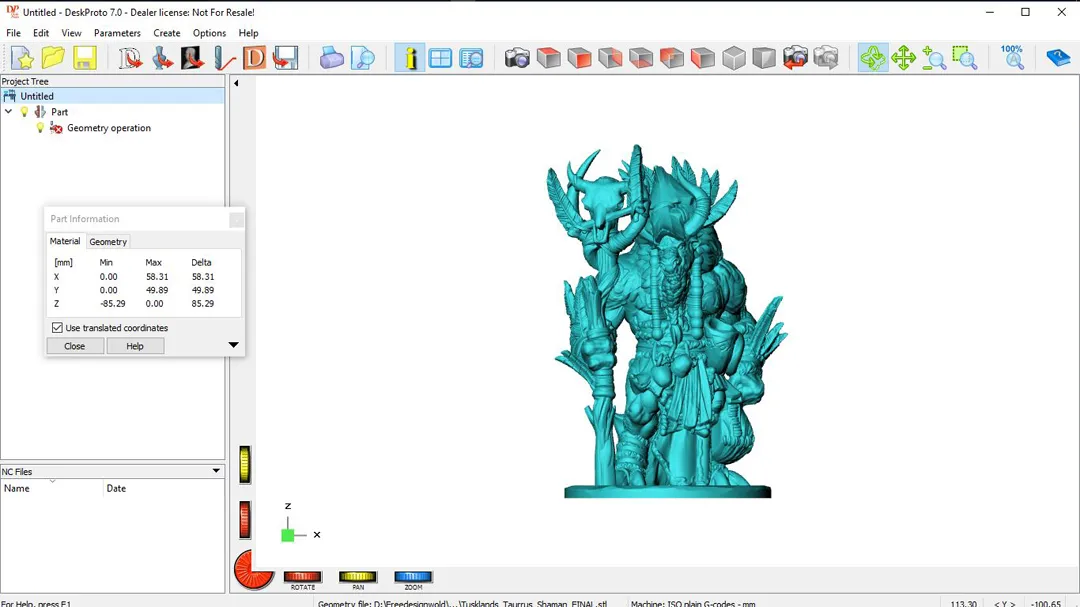Click the yellow PAN thumbwheel
Image resolution: width=1080 pixels, height=607 pixels.
coord(357,577)
